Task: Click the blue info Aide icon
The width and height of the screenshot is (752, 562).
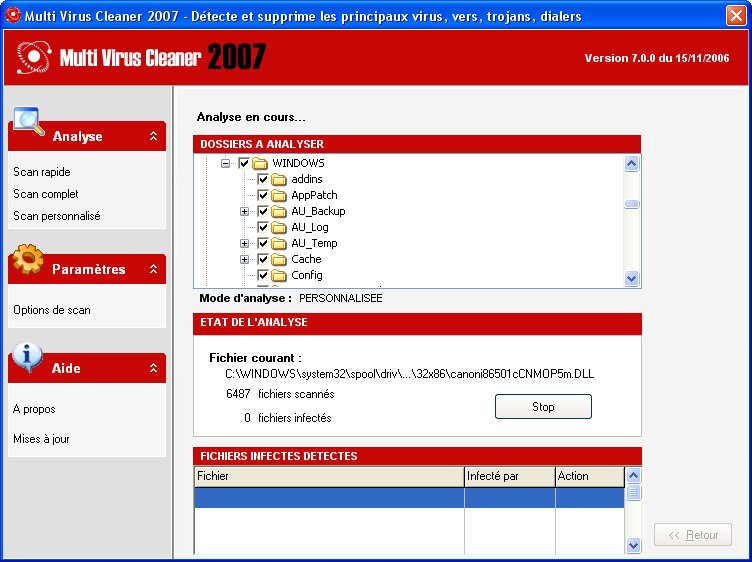Action: click(27, 357)
